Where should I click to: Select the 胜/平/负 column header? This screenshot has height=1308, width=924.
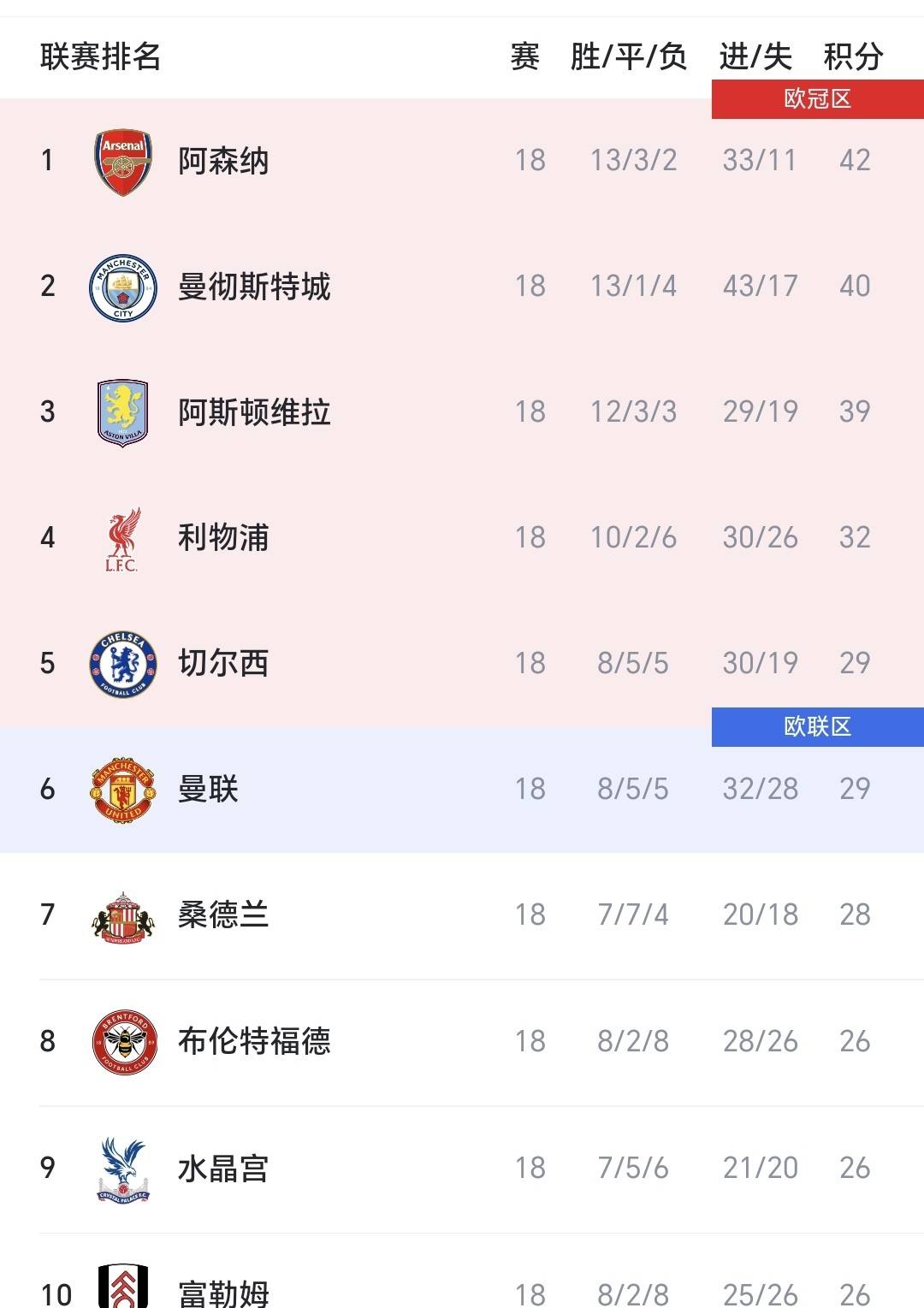coord(629,56)
